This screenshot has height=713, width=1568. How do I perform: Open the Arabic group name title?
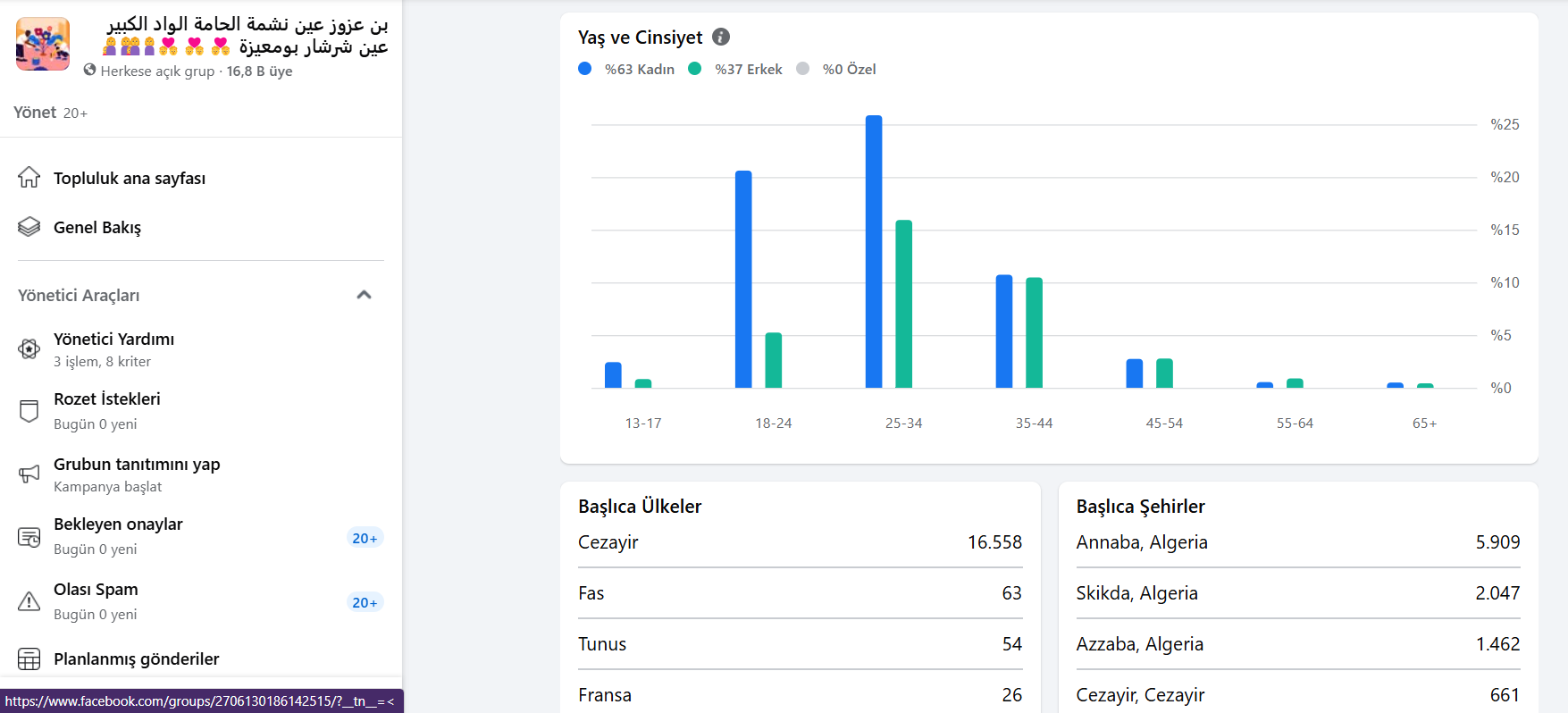[x=246, y=36]
